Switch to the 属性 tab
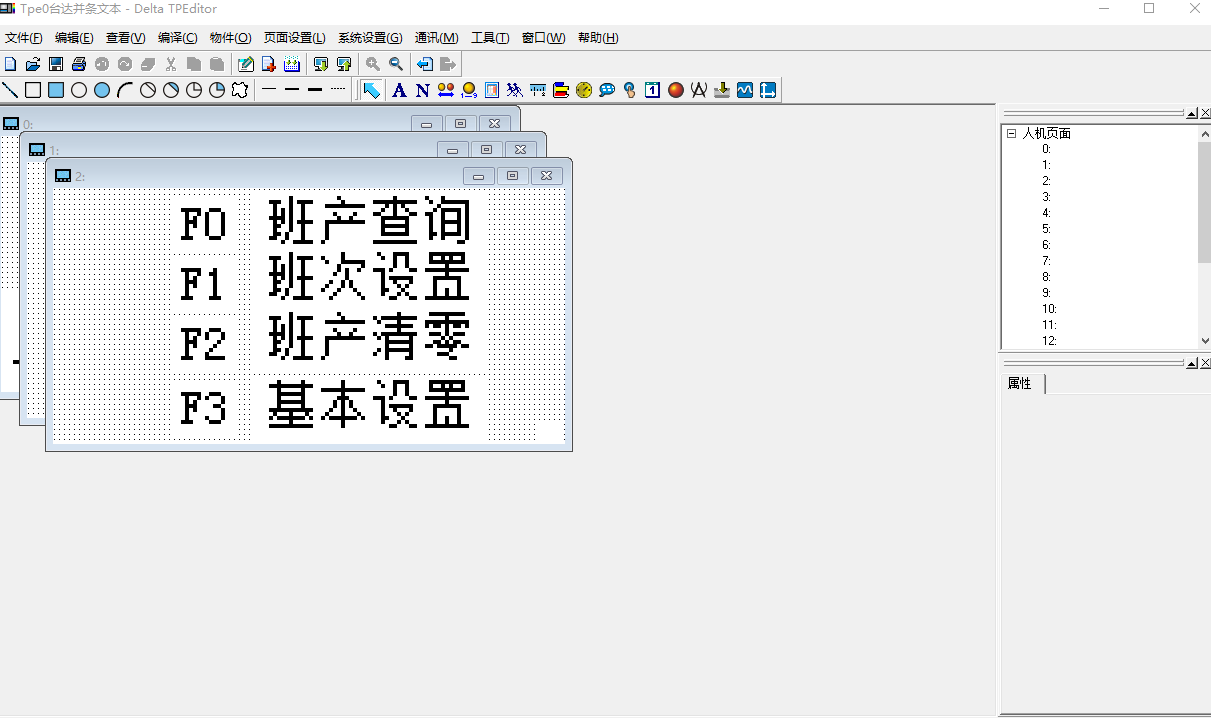 [1020, 383]
